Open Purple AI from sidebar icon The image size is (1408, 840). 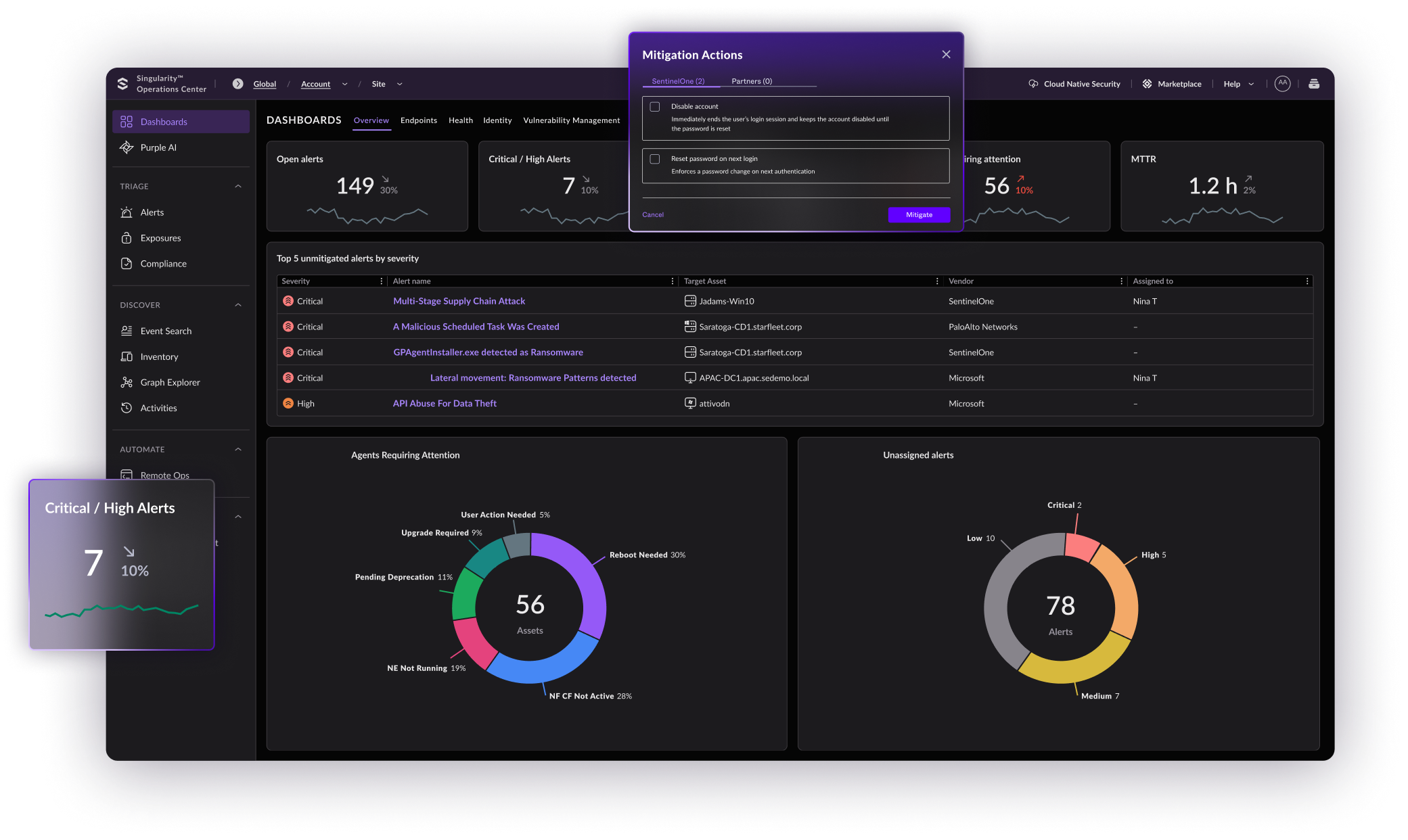pyautogui.click(x=127, y=147)
